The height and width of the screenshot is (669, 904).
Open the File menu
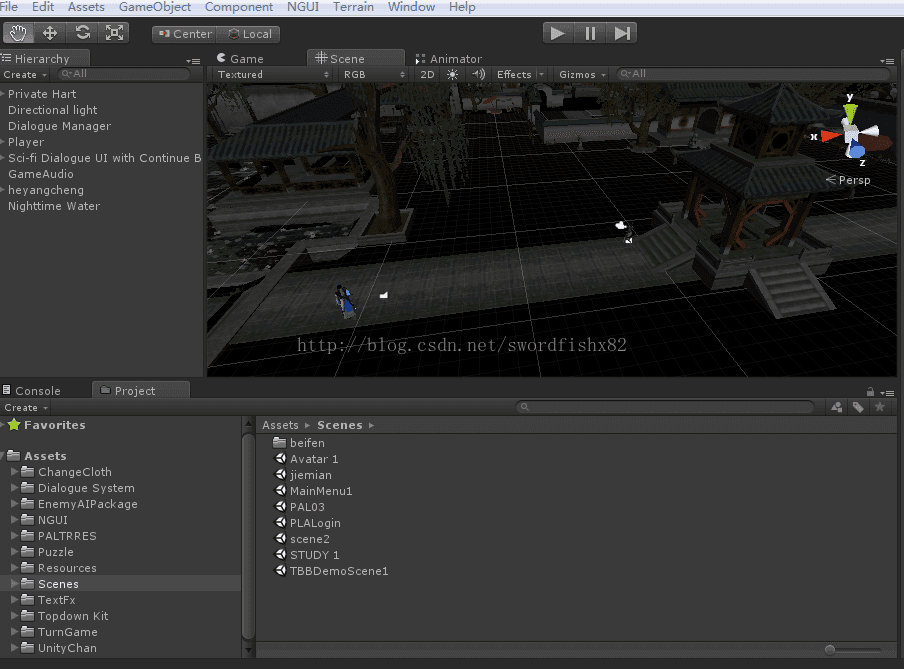click(9, 7)
